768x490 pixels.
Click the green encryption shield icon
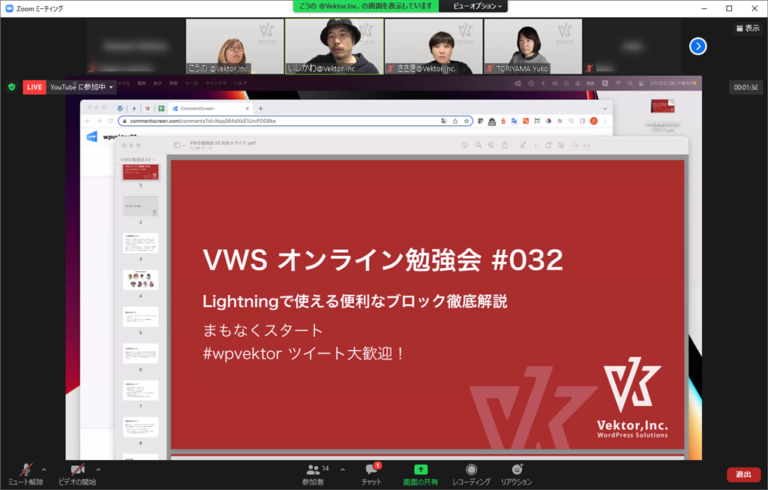12,87
